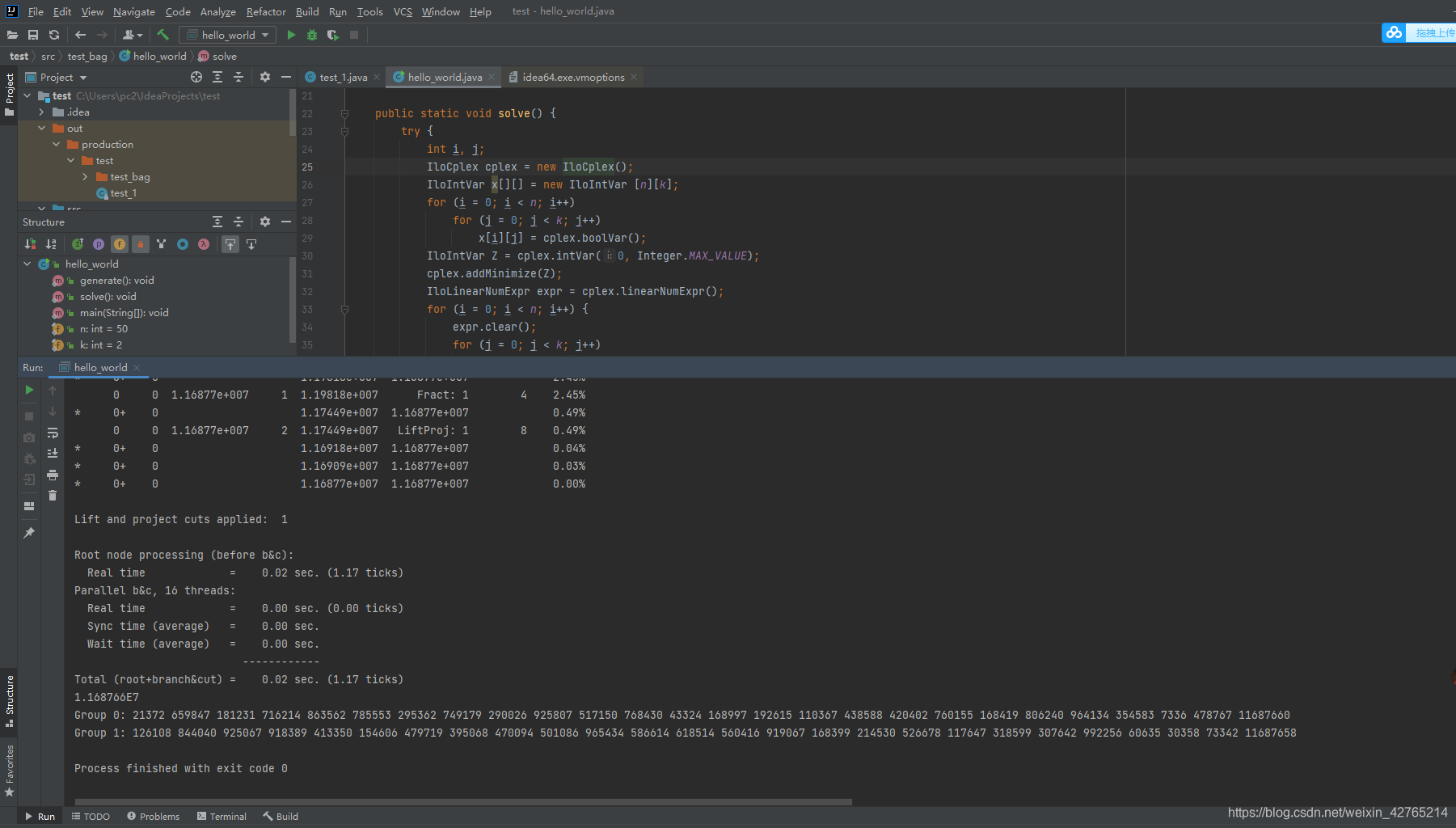Open the Project view selector dropdown
Image resolution: width=1456 pixels, height=828 pixels.
click(x=56, y=77)
